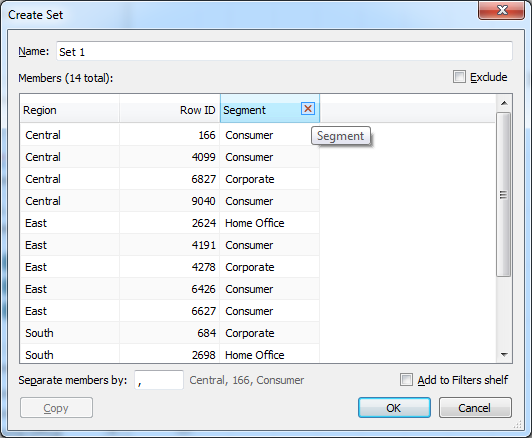Select the Central 6827 Corporate row

click(170, 179)
